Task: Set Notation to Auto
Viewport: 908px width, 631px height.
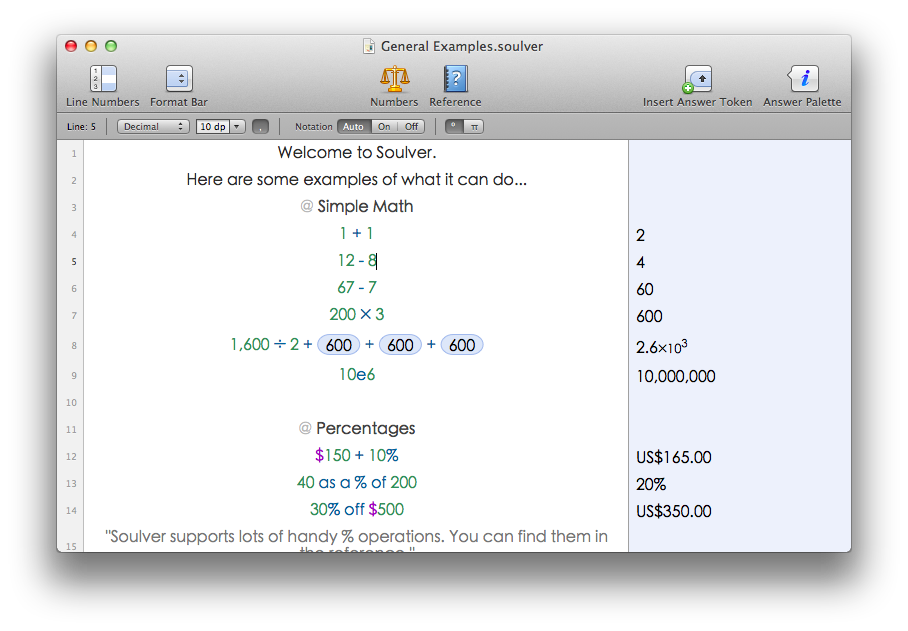Action: 354,127
